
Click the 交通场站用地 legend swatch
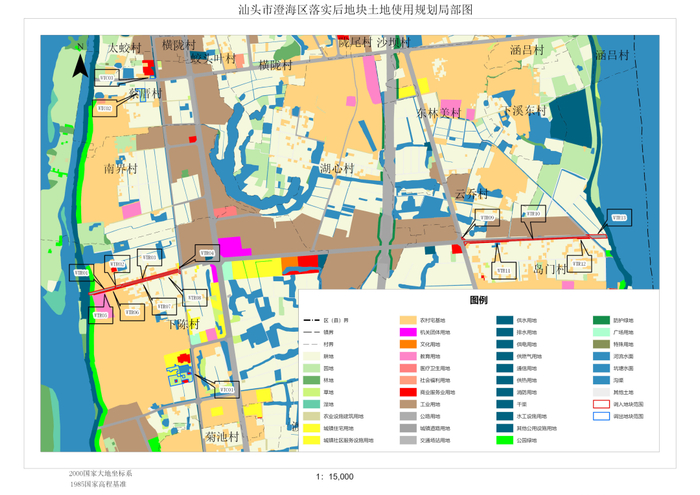click(408, 441)
